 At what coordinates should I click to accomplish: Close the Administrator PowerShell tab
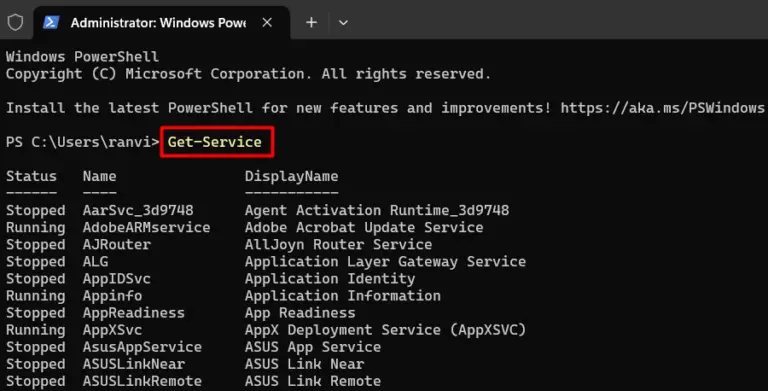click(267, 23)
